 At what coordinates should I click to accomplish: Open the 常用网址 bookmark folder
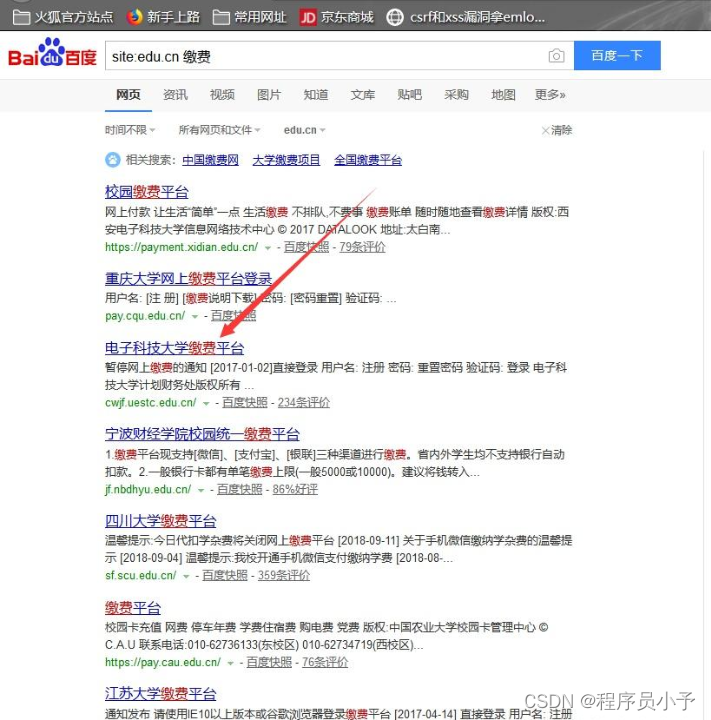250,17
